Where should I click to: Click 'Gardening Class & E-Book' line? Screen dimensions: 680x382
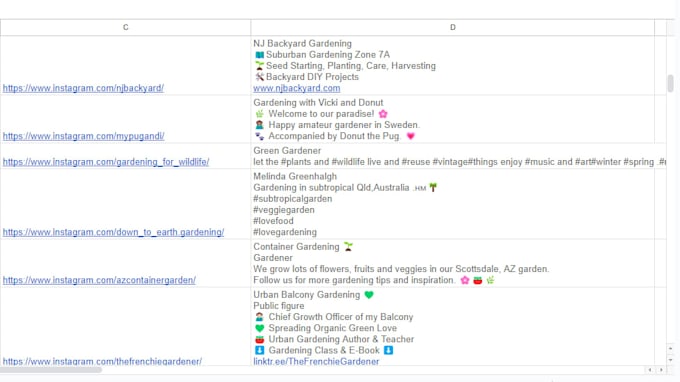pos(324,350)
